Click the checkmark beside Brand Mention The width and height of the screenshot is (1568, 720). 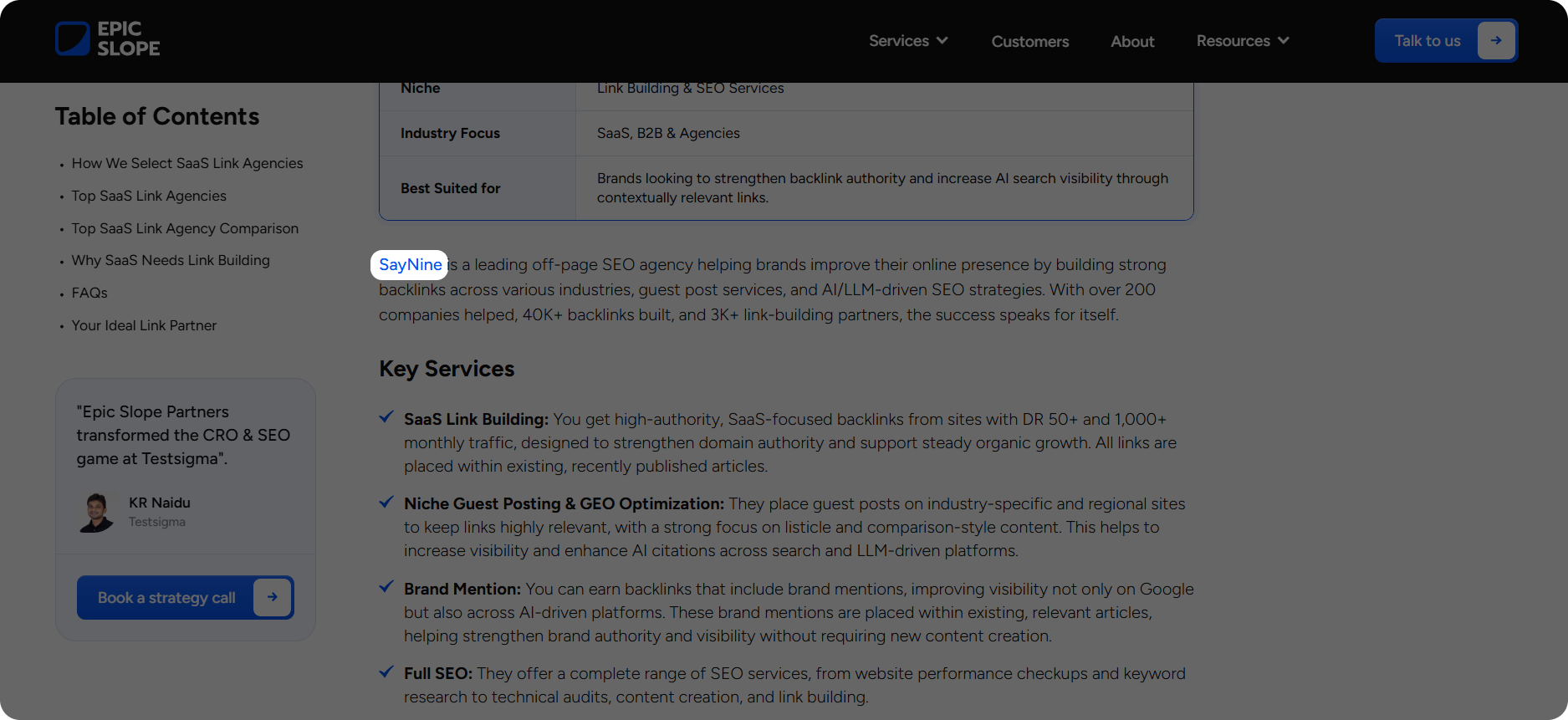pyautogui.click(x=386, y=587)
